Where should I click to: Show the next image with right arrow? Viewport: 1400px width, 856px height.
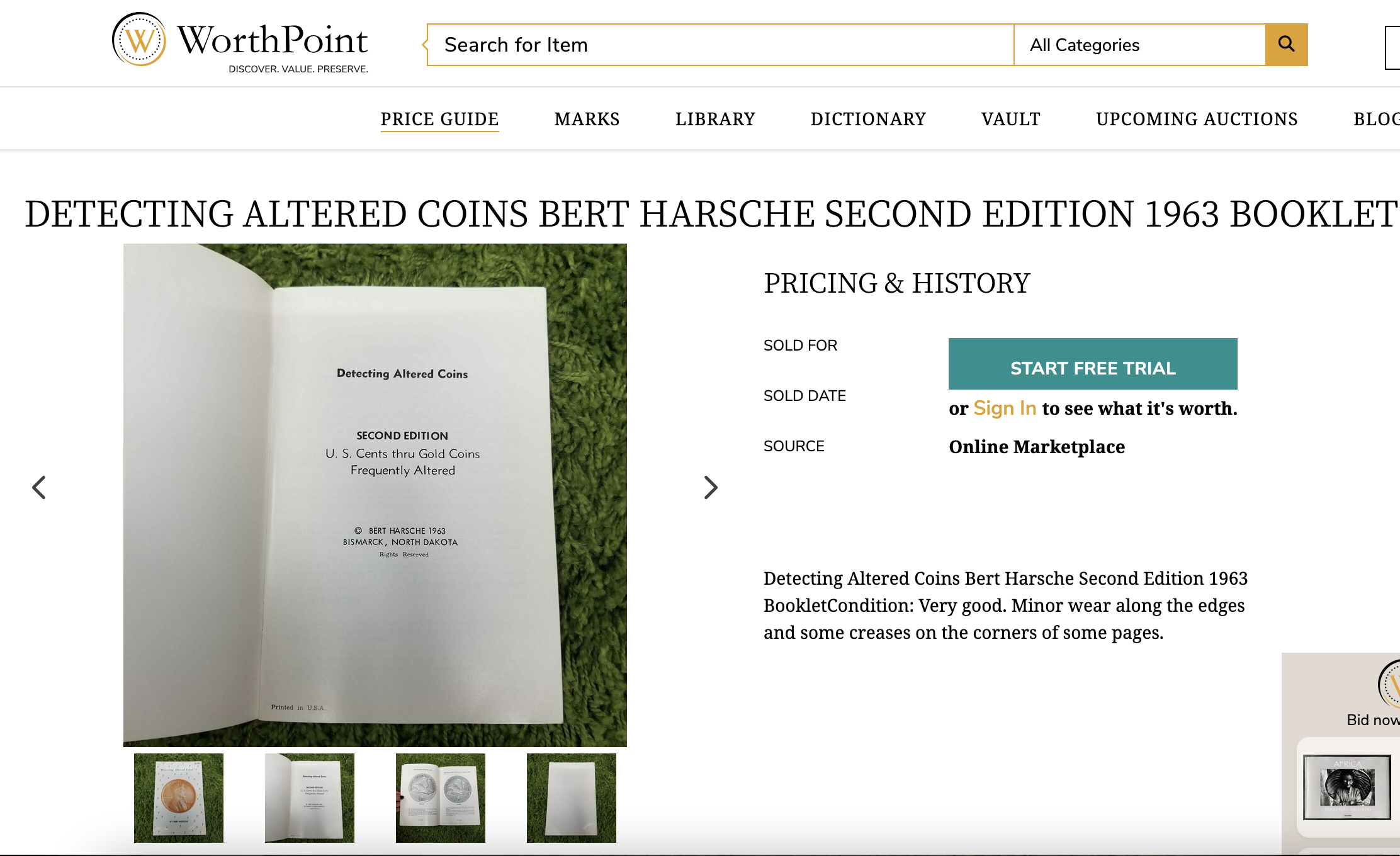pos(711,487)
